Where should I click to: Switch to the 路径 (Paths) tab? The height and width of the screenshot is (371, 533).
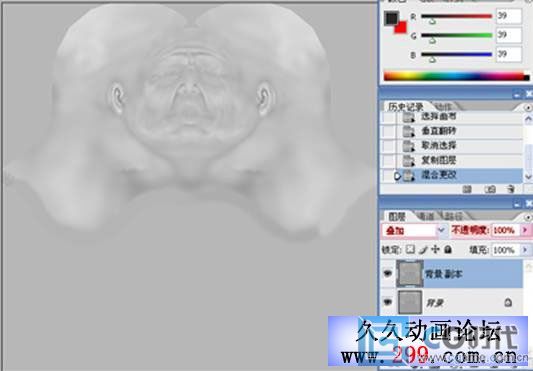[x=453, y=216]
